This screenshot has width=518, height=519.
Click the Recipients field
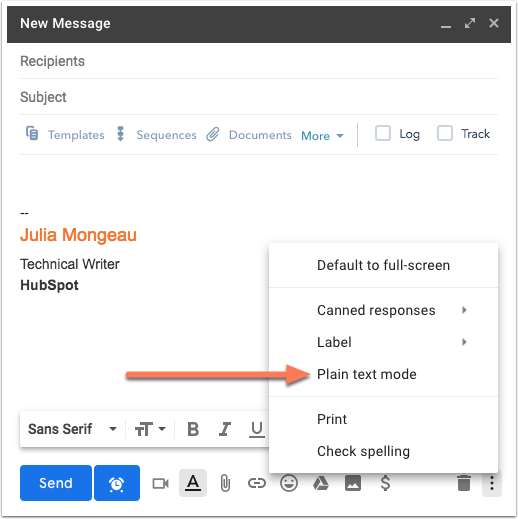coord(259,61)
